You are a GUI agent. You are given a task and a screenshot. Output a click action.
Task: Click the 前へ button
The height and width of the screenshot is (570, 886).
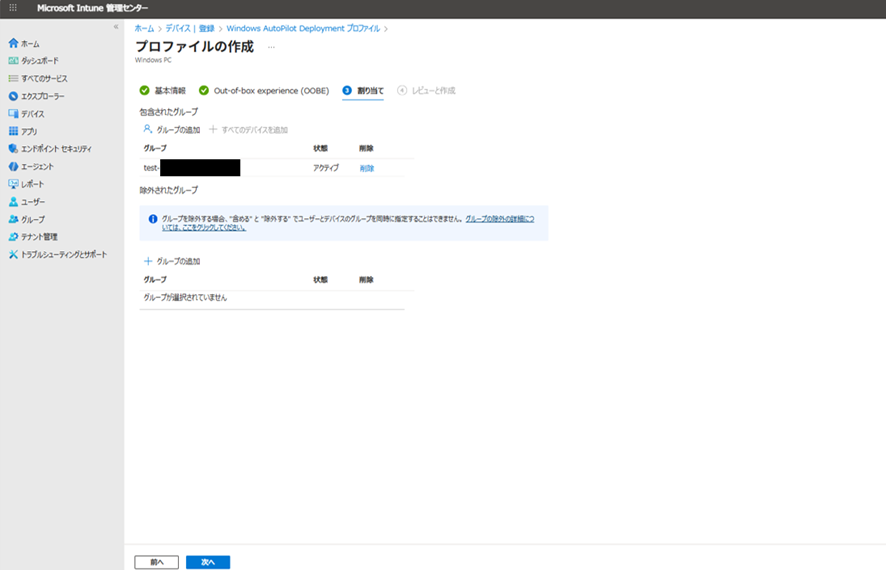(156, 562)
